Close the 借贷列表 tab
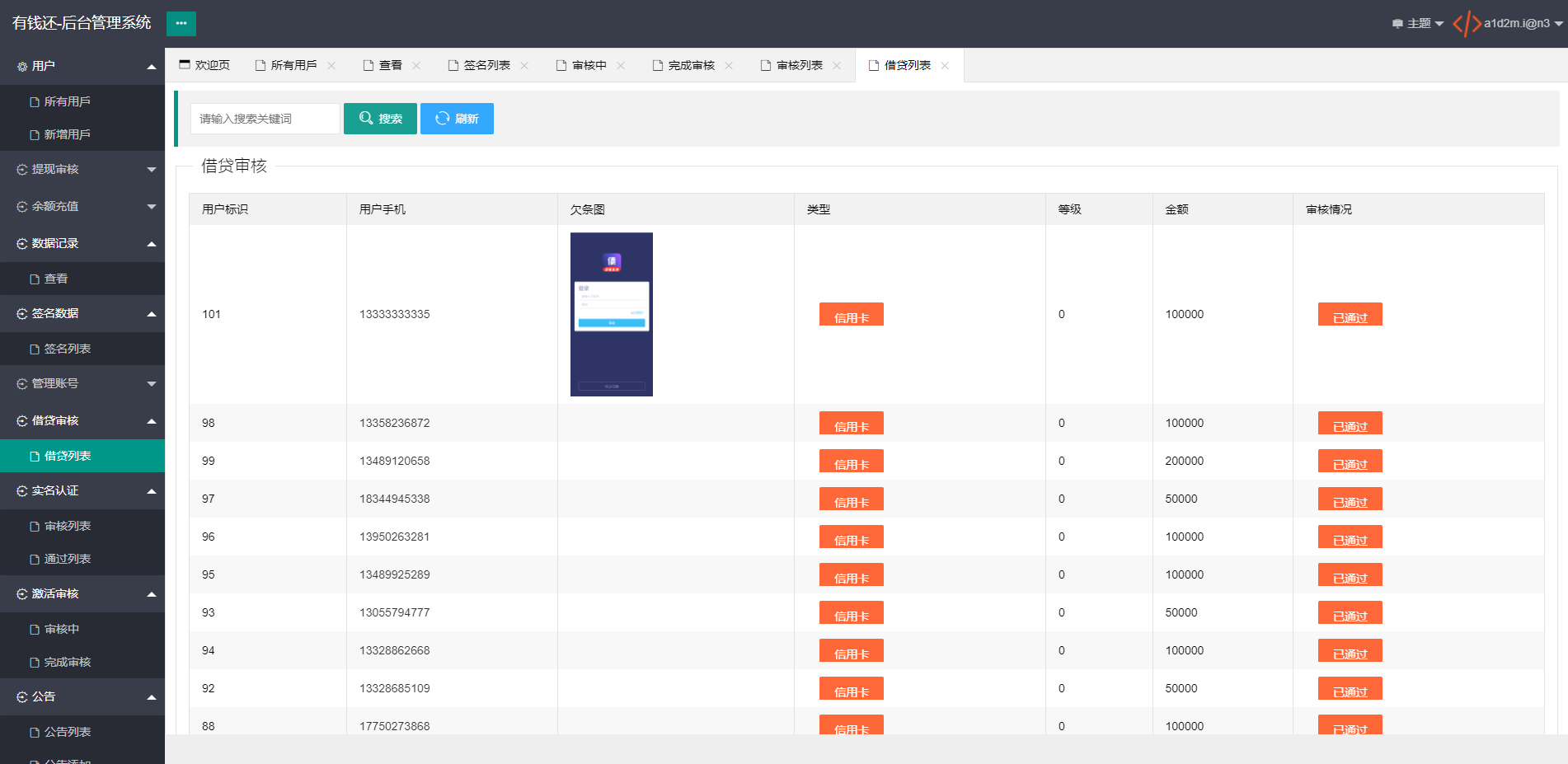Viewport: 1568px width, 764px height. 945,66
